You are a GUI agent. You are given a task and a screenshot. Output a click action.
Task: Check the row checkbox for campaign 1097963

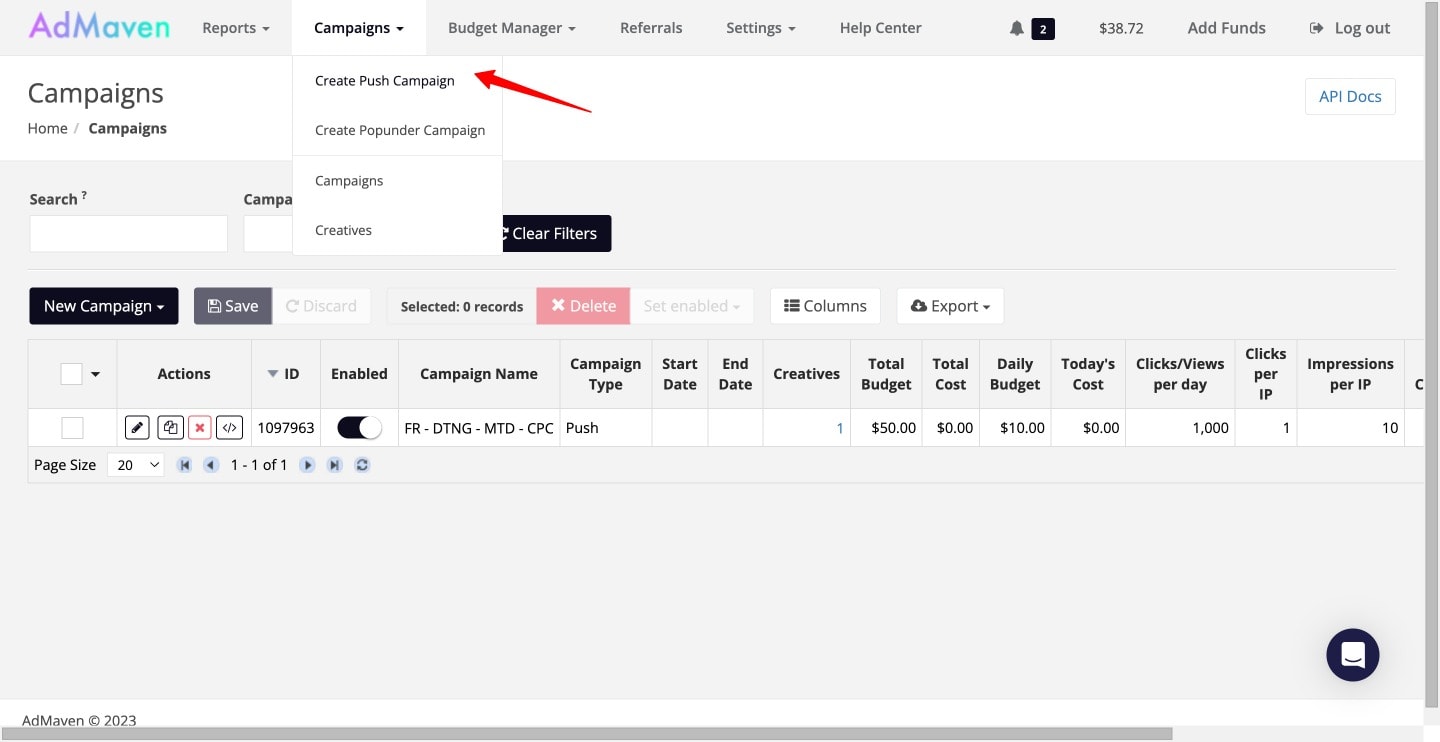coord(72,427)
